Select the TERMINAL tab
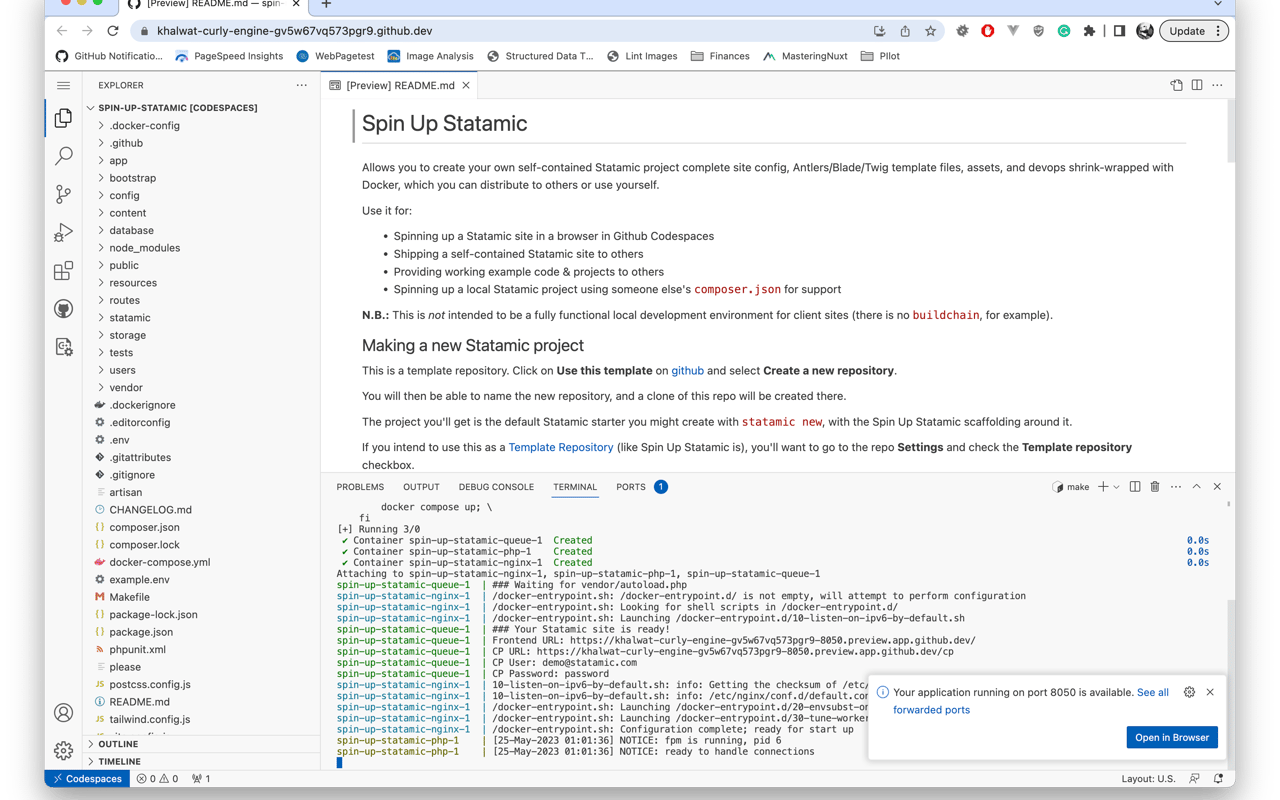Viewport: 1280px width, 800px height. pos(575,487)
